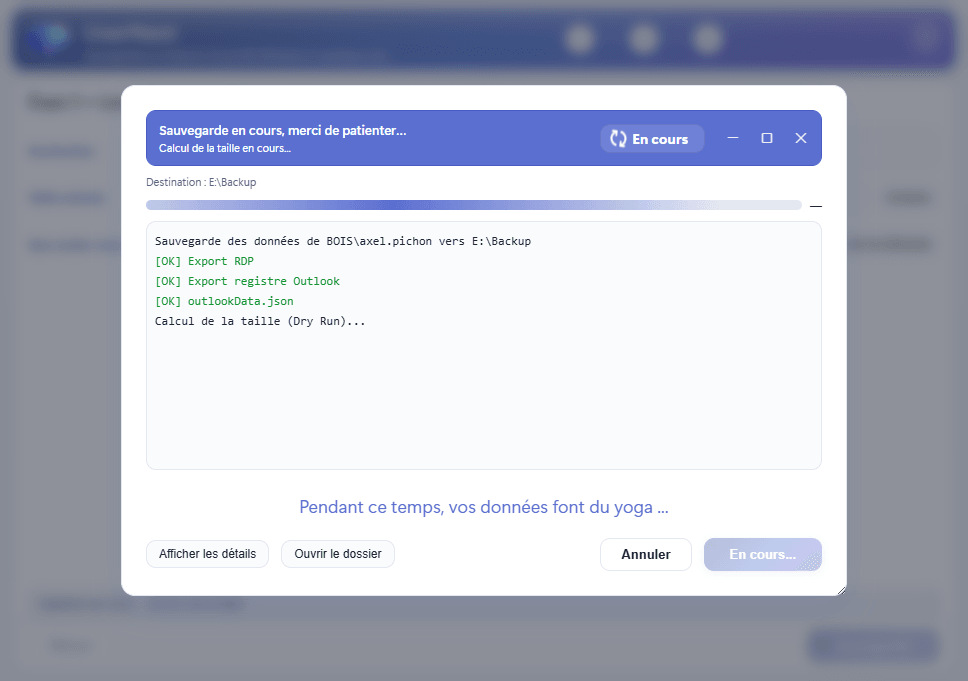
Task: Click the spinning sync icon in the En cours badge
Action: (617, 138)
